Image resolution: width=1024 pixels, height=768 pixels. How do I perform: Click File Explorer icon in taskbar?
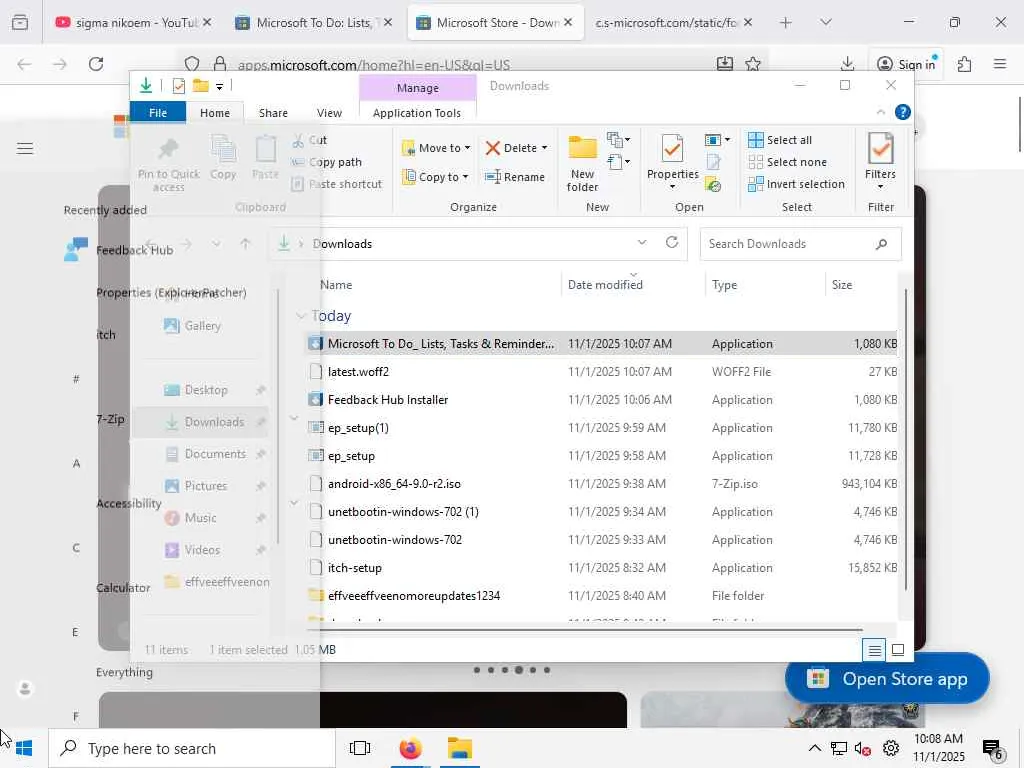pos(460,748)
